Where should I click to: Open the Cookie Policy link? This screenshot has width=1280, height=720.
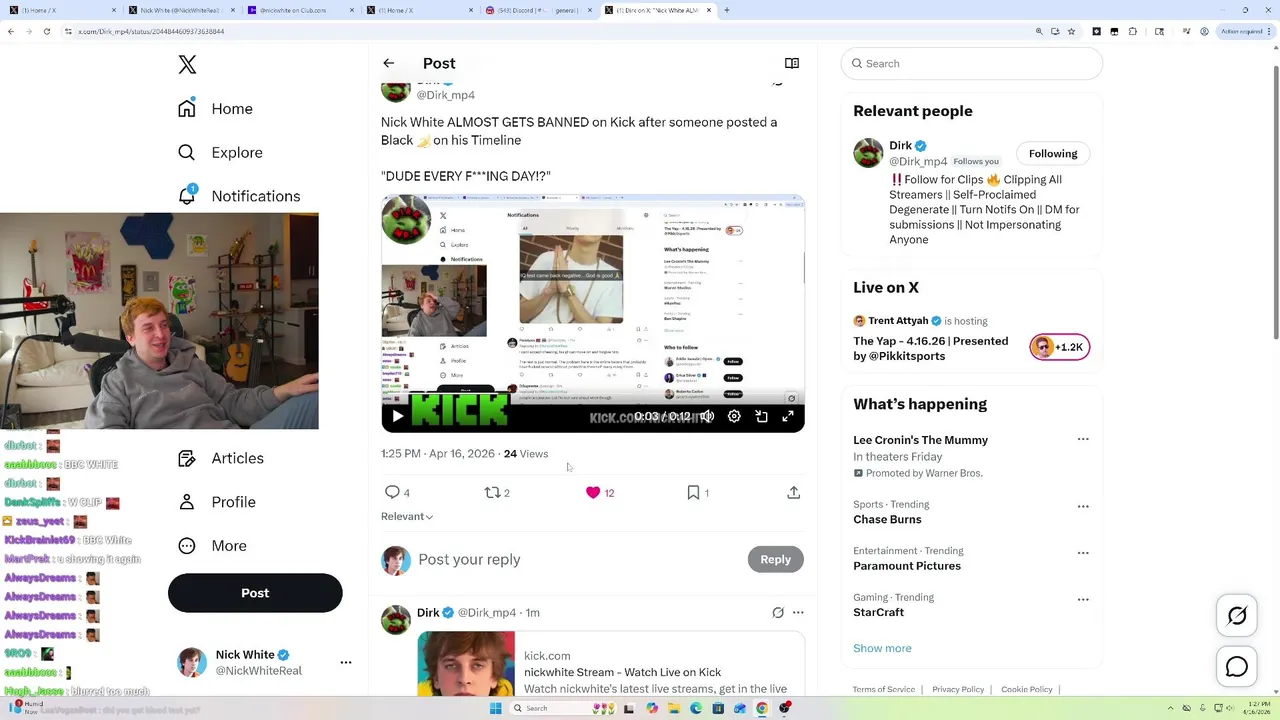click(1026, 689)
